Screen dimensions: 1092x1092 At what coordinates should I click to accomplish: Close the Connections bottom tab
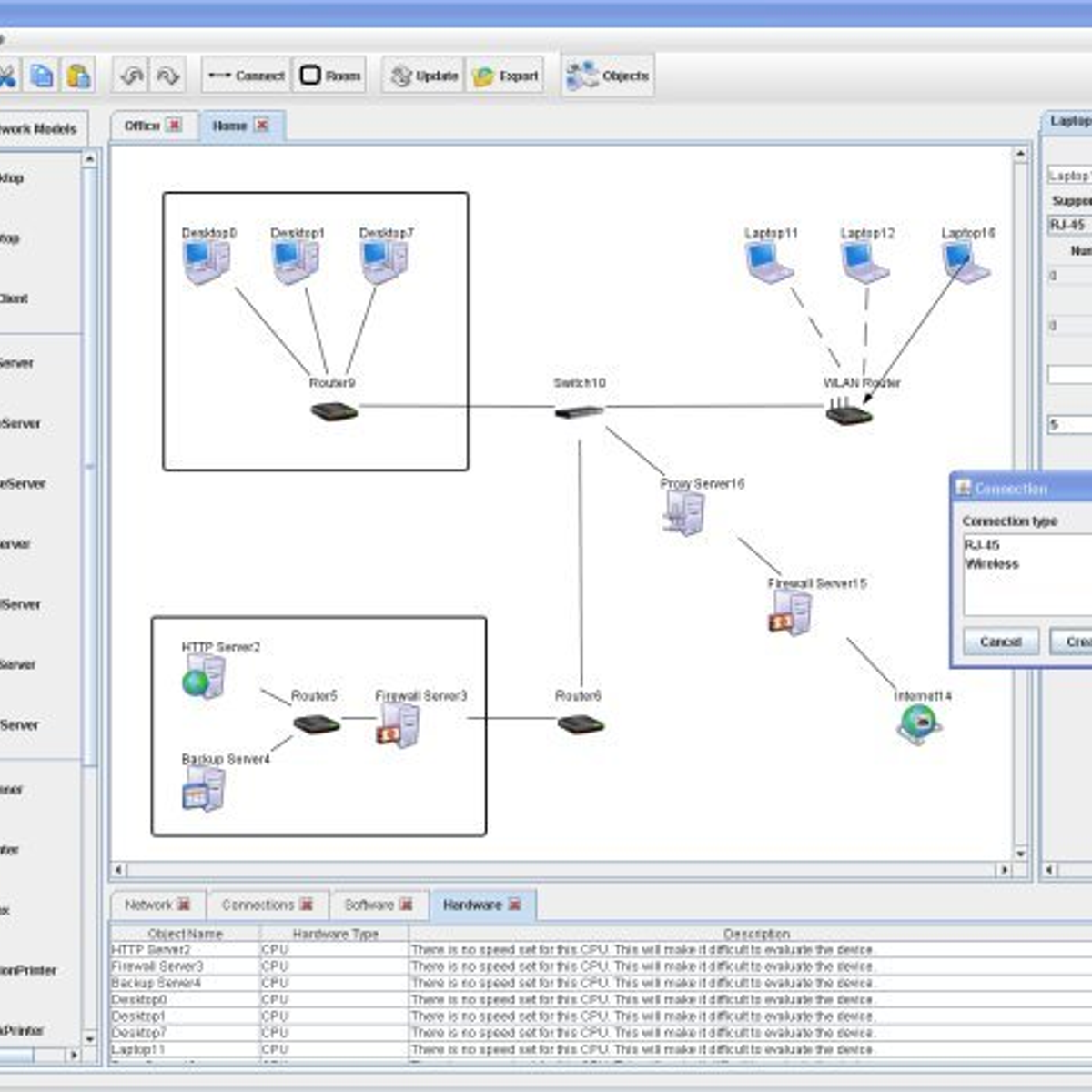[306, 905]
